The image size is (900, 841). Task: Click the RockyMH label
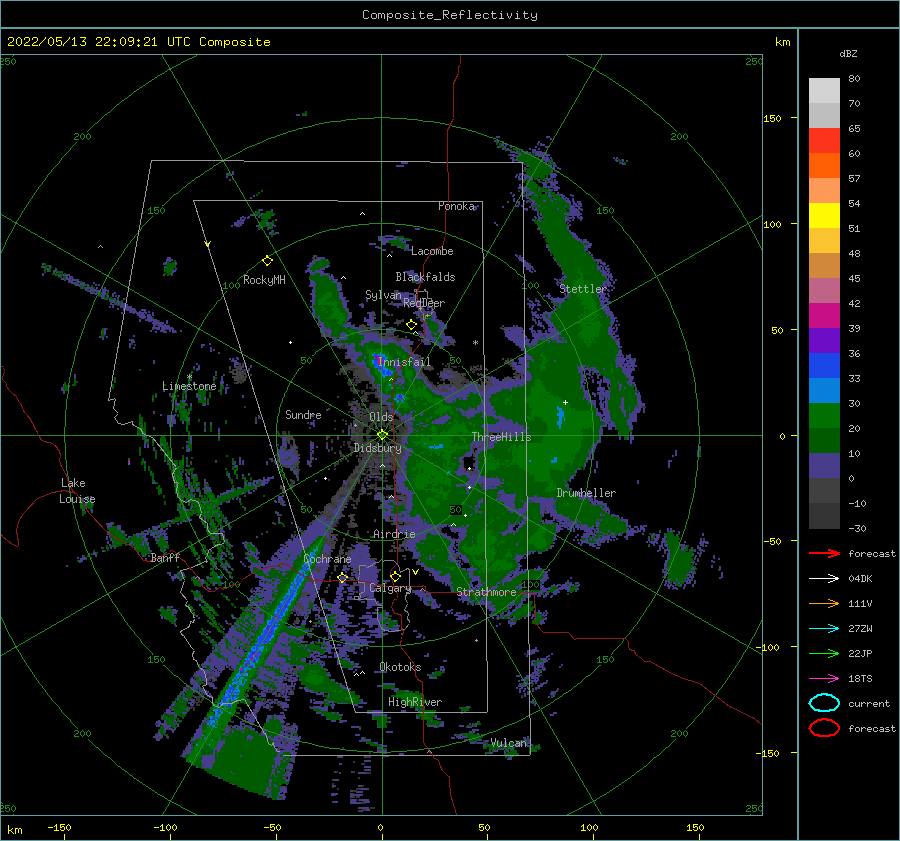click(264, 280)
